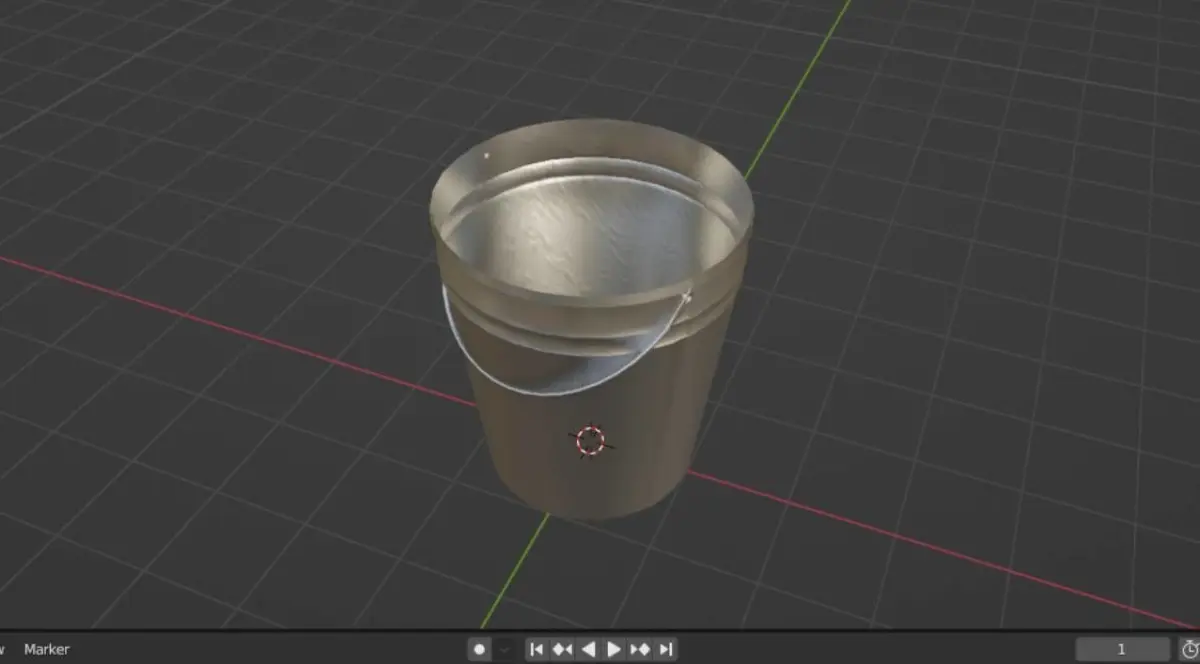Image resolution: width=1200 pixels, height=664 pixels.
Task: Click the current frame number field showing 1
Action: pyautogui.click(x=1123, y=649)
